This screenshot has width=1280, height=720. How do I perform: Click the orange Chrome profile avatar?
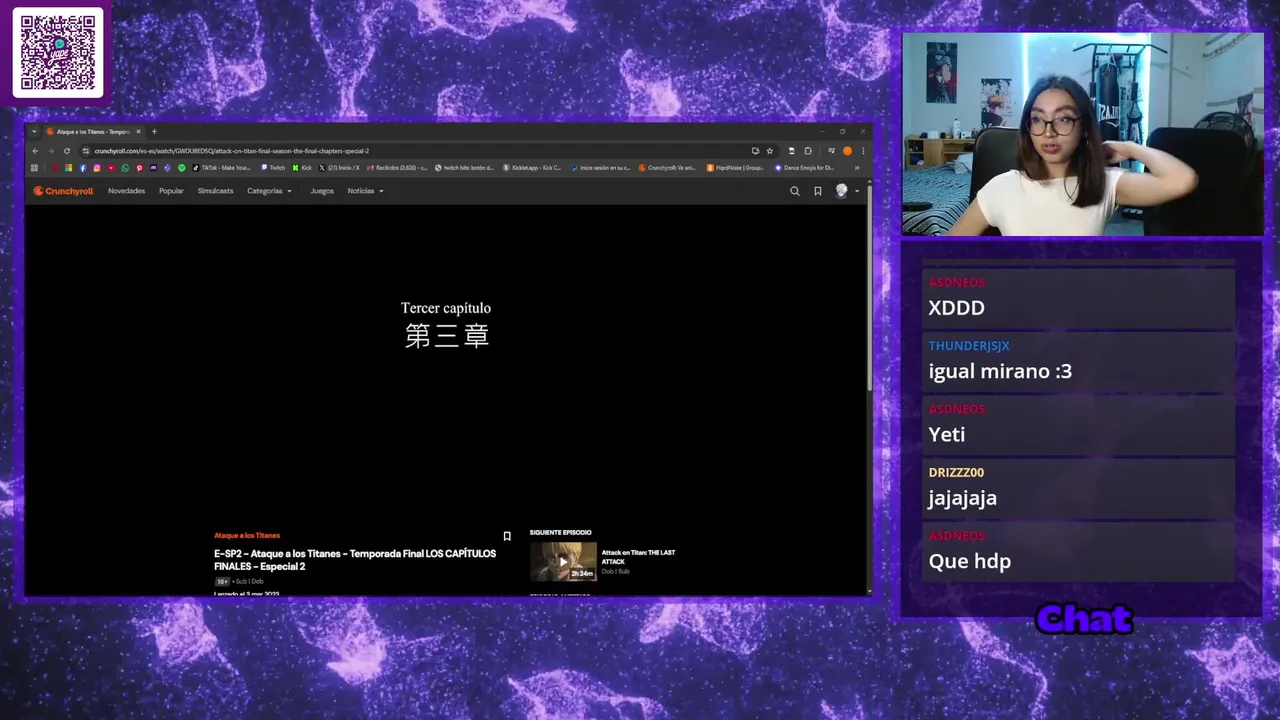847,151
